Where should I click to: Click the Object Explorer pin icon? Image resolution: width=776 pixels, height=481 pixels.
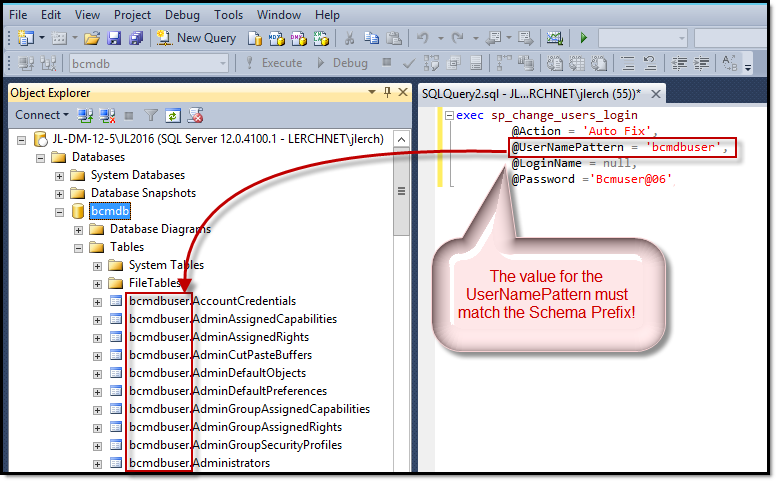pos(387,93)
